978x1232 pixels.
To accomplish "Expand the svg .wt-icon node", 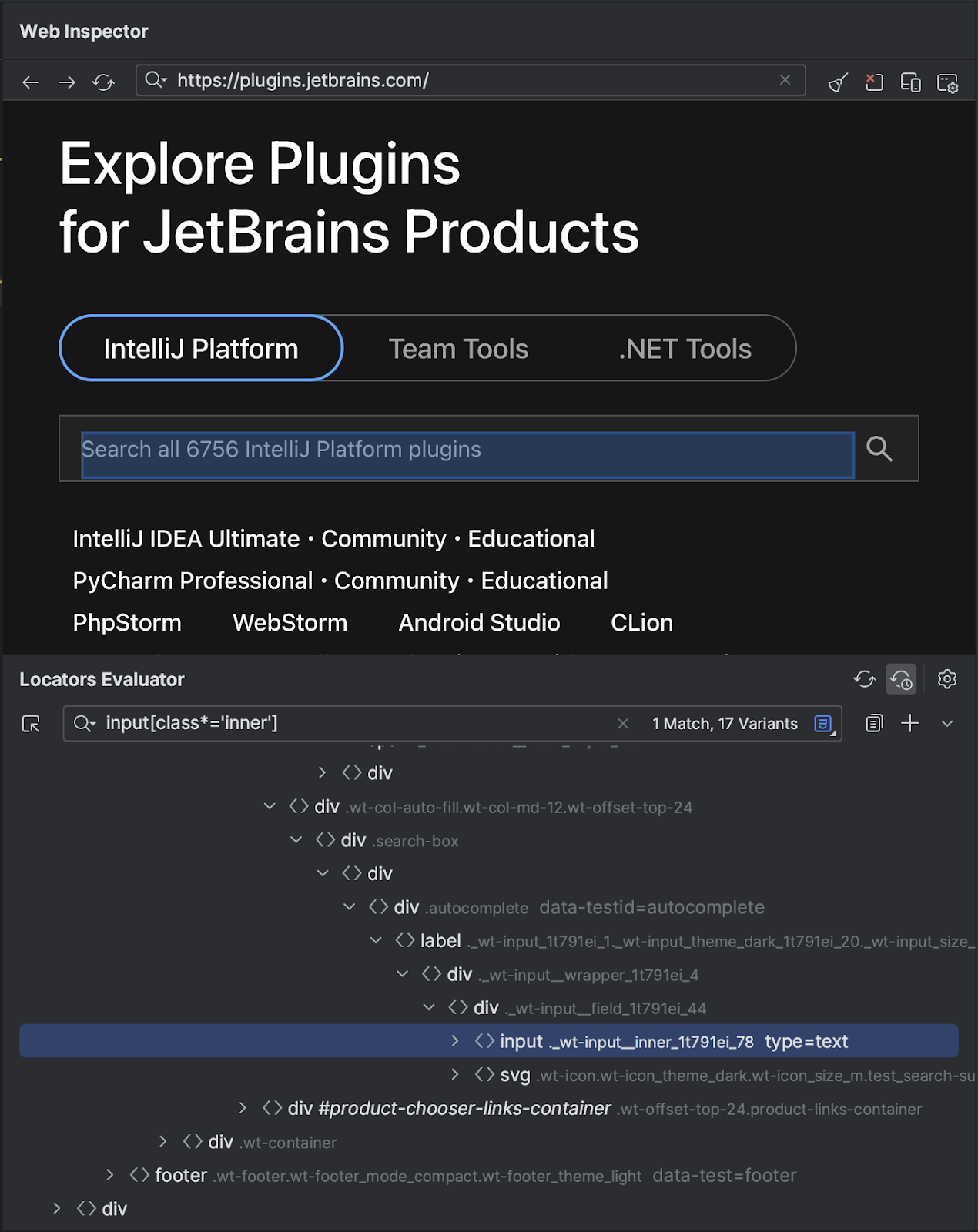I will tap(455, 1074).
